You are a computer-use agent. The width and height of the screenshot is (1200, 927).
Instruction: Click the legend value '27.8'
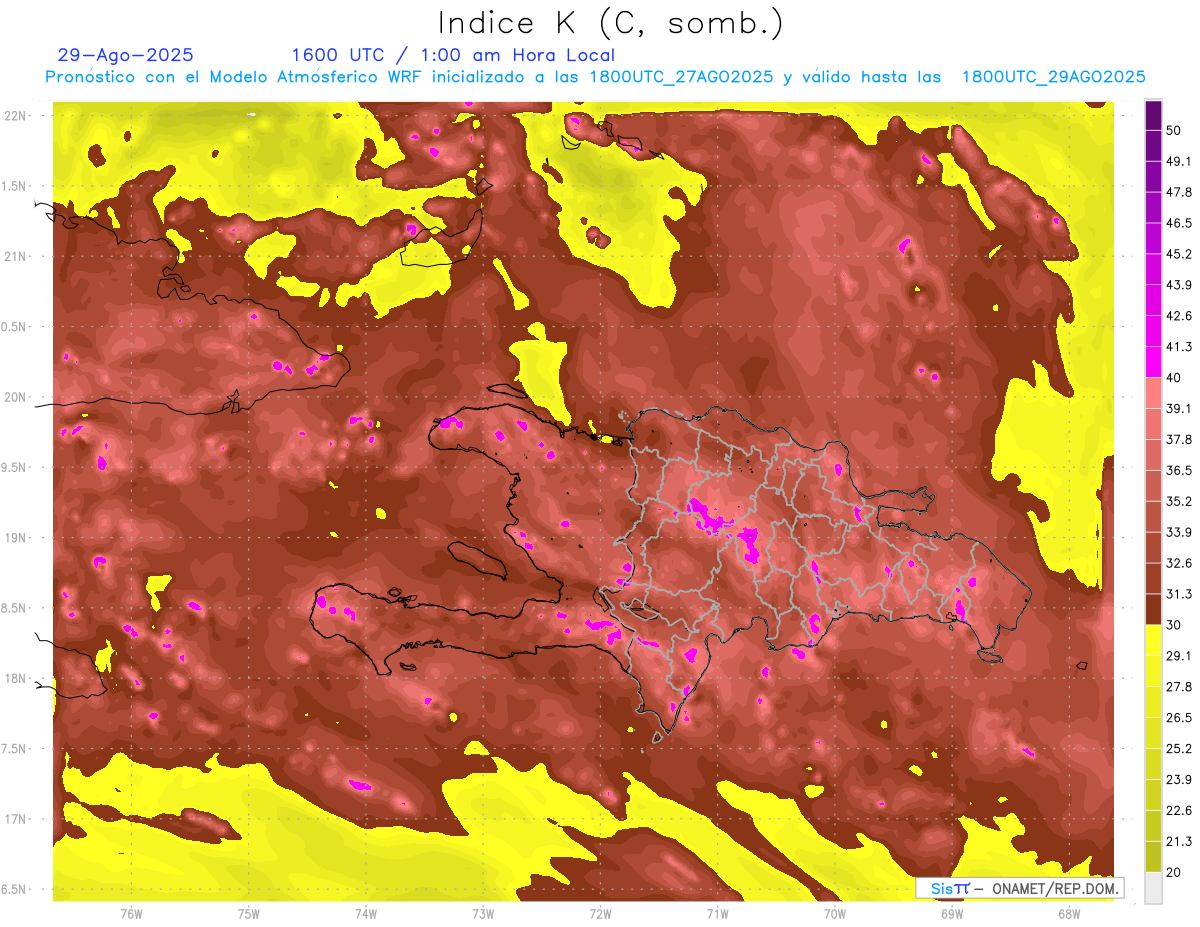pos(1178,687)
